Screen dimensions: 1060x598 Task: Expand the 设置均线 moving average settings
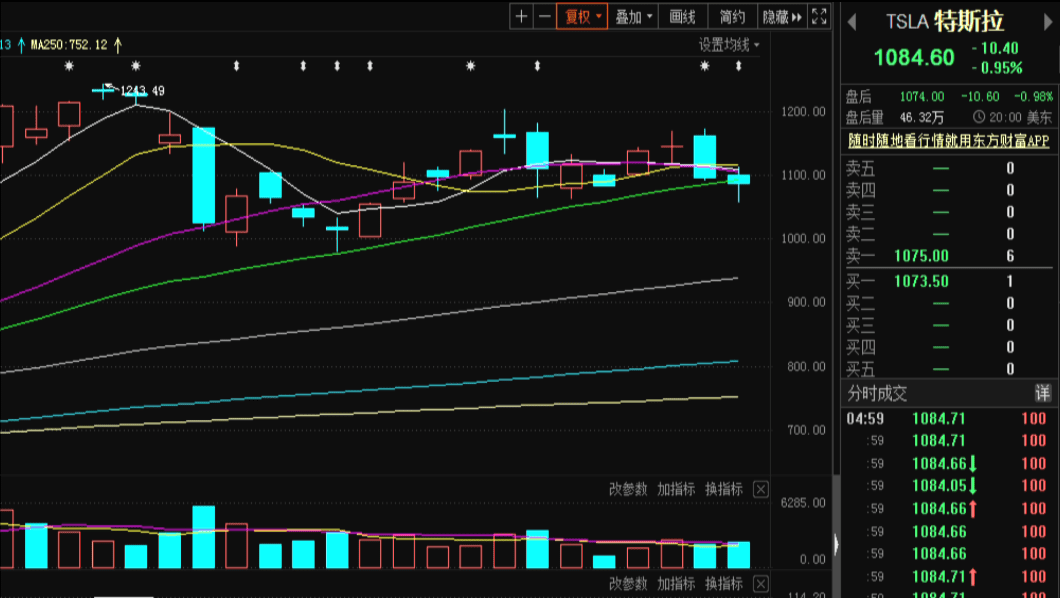click(729, 45)
